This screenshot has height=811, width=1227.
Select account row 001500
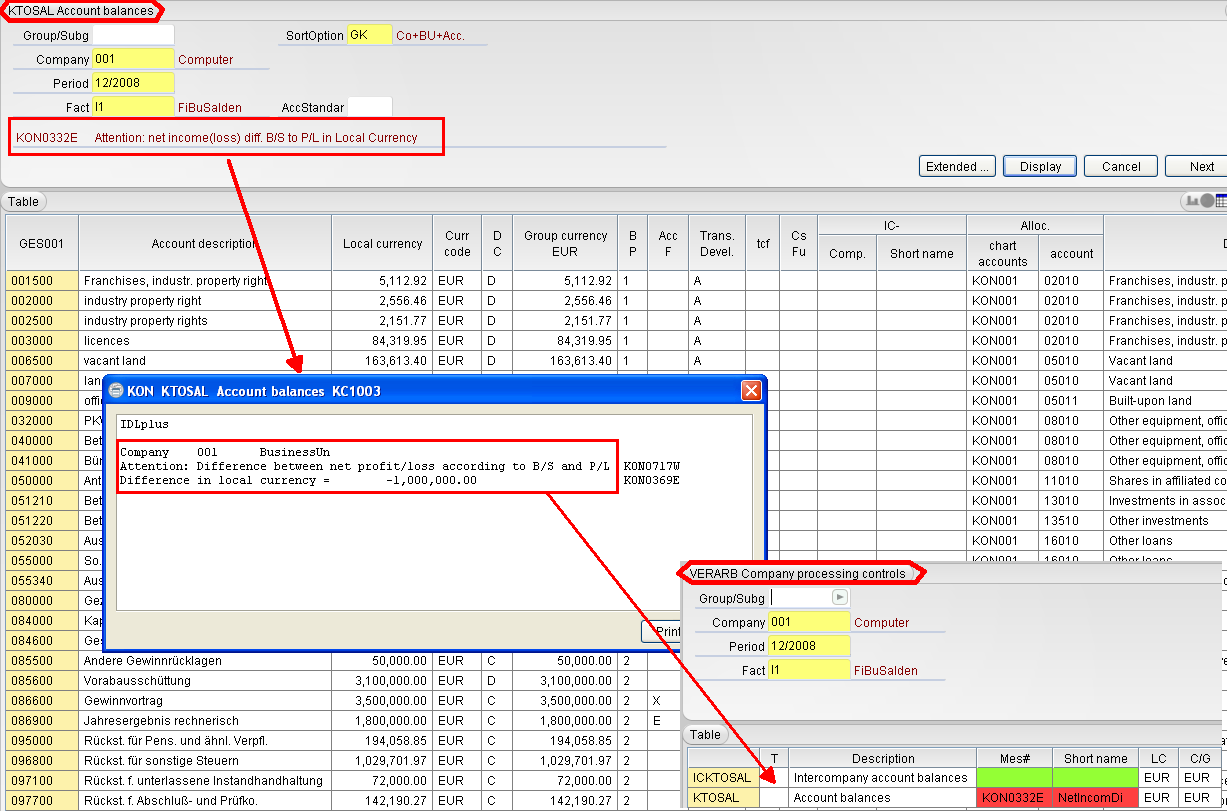coord(41,281)
